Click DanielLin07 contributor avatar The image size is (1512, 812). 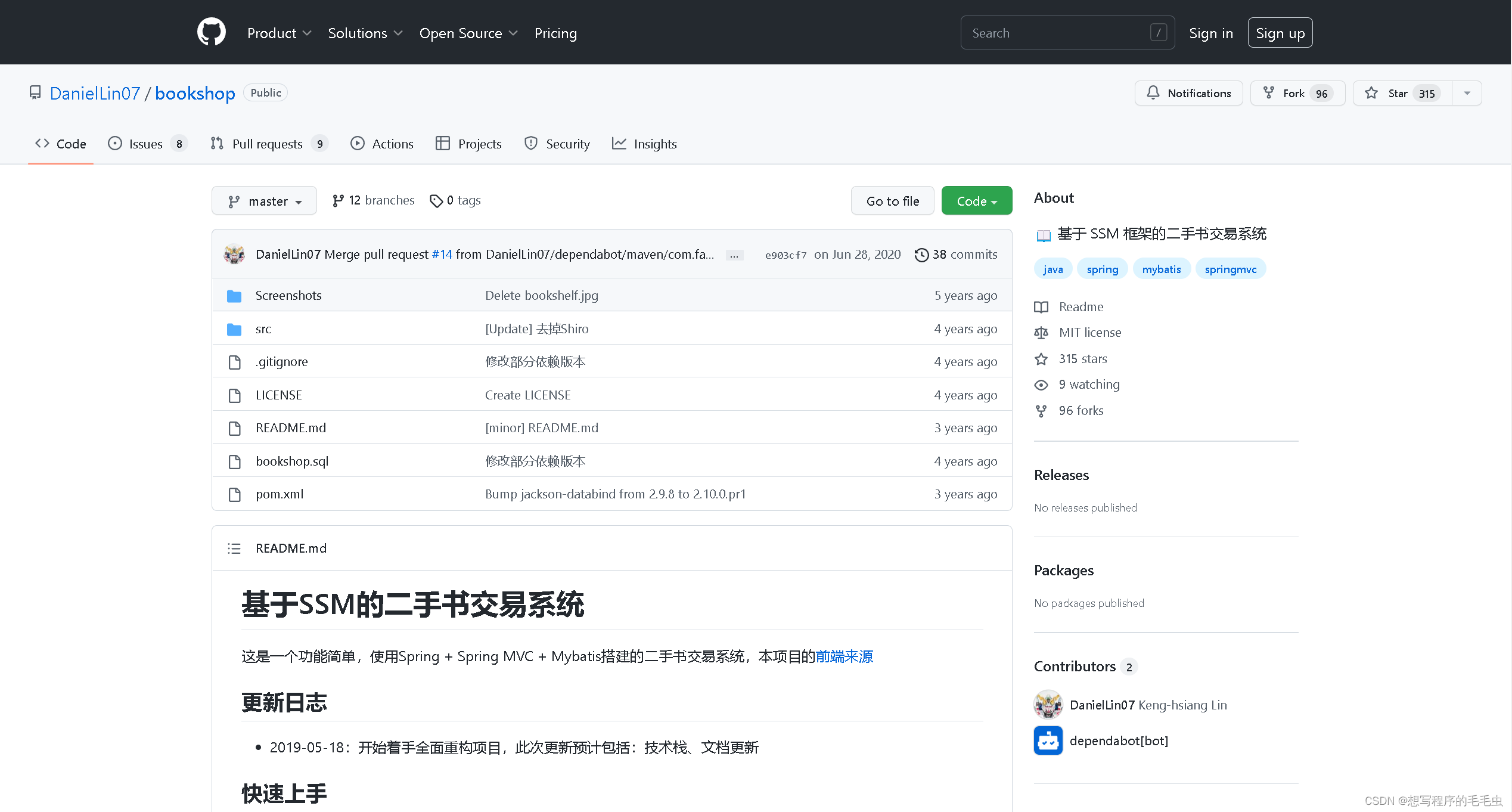(x=1048, y=705)
